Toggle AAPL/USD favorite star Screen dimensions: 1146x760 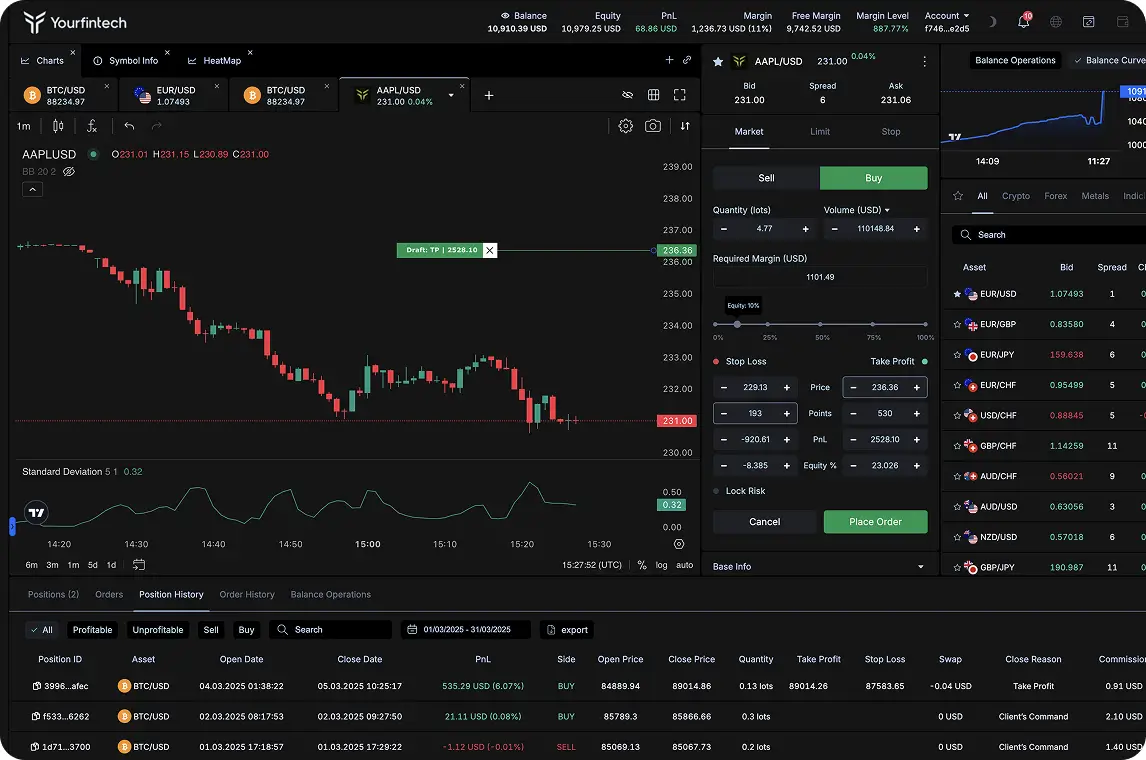coord(718,61)
